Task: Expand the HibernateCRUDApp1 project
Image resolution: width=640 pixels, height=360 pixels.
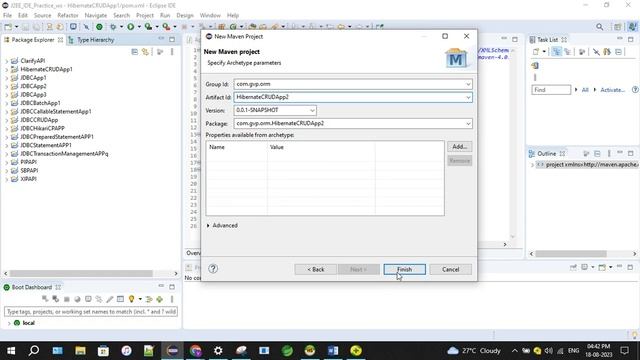Action: 7,69
